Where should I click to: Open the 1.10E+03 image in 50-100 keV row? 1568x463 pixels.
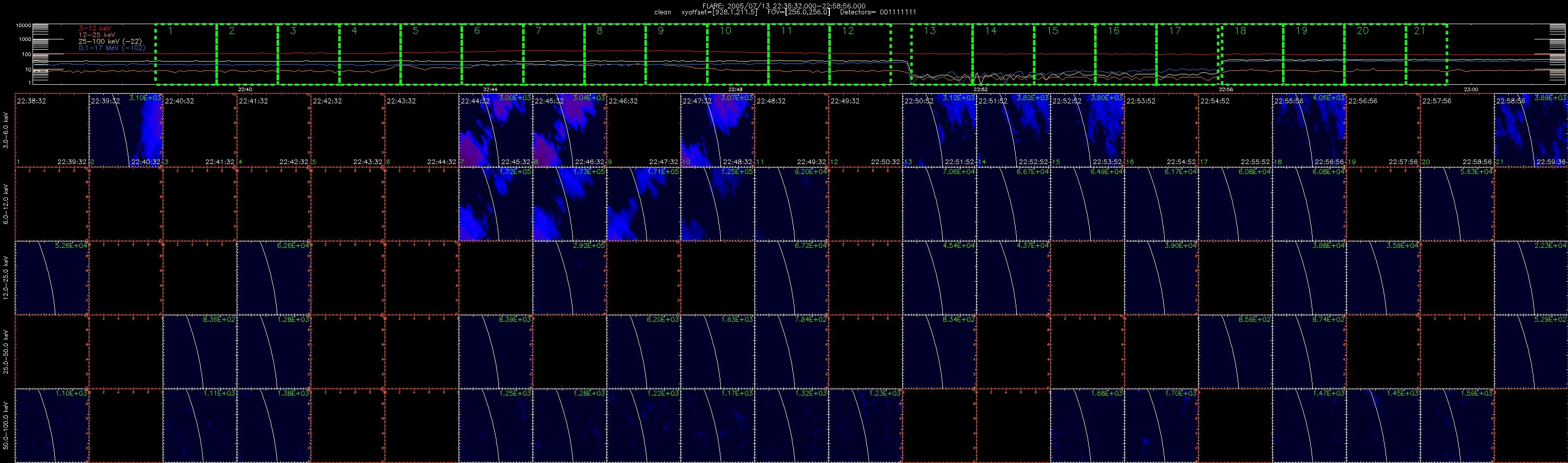tap(52, 426)
